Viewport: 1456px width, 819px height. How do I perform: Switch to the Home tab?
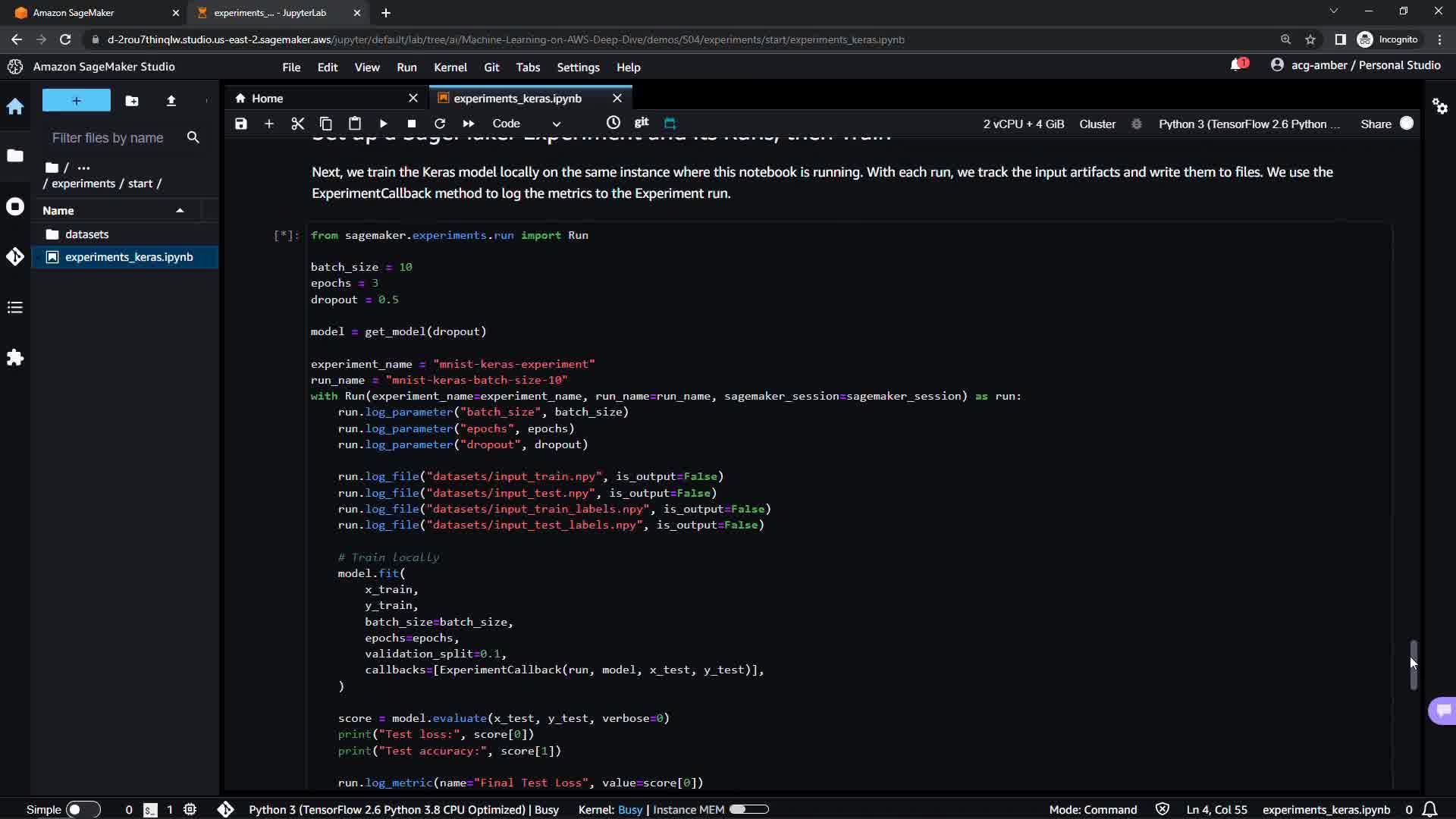tap(267, 99)
